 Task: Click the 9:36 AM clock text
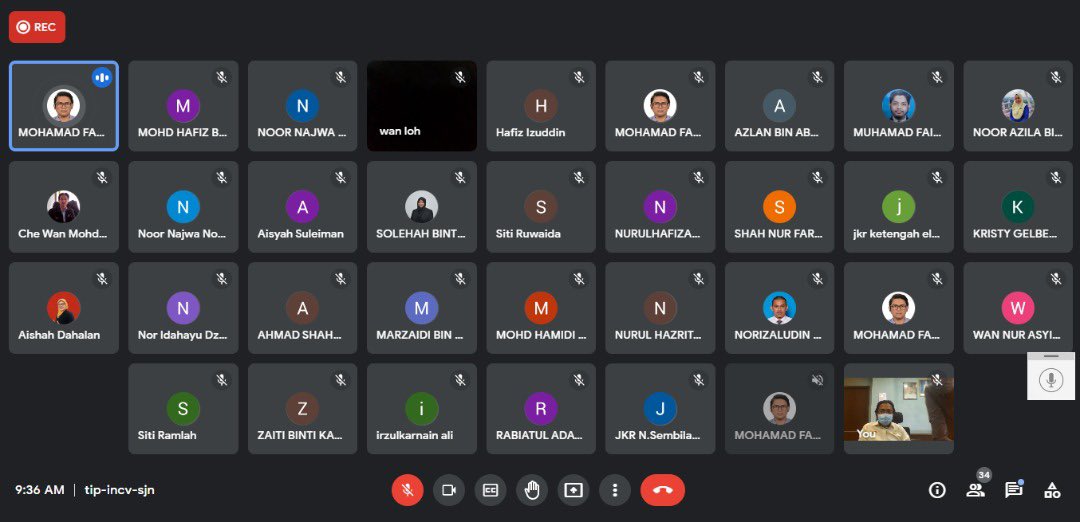(x=40, y=490)
